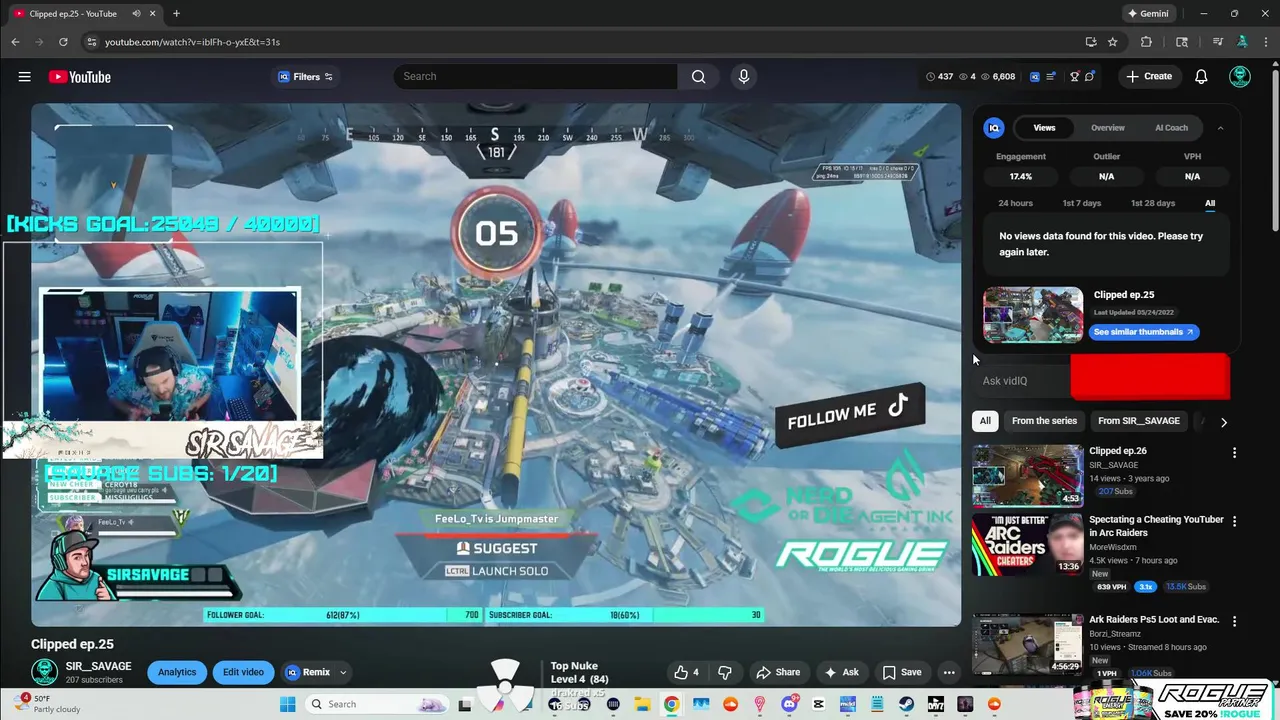The image size is (1280, 720).
Task: Open more actions for Clipped ep.26
Action: click(1234, 453)
